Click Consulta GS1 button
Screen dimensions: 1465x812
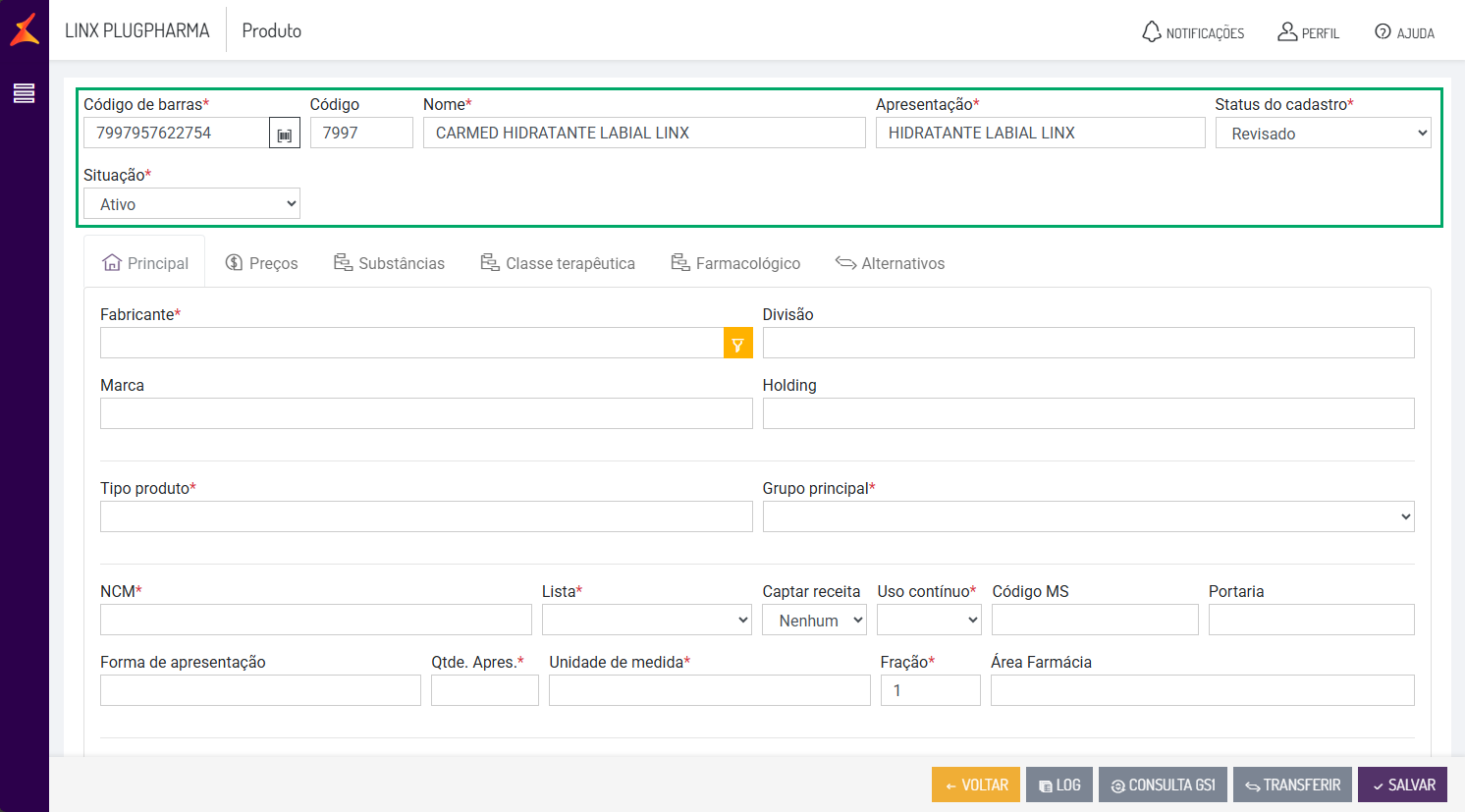[x=1163, y=785]
